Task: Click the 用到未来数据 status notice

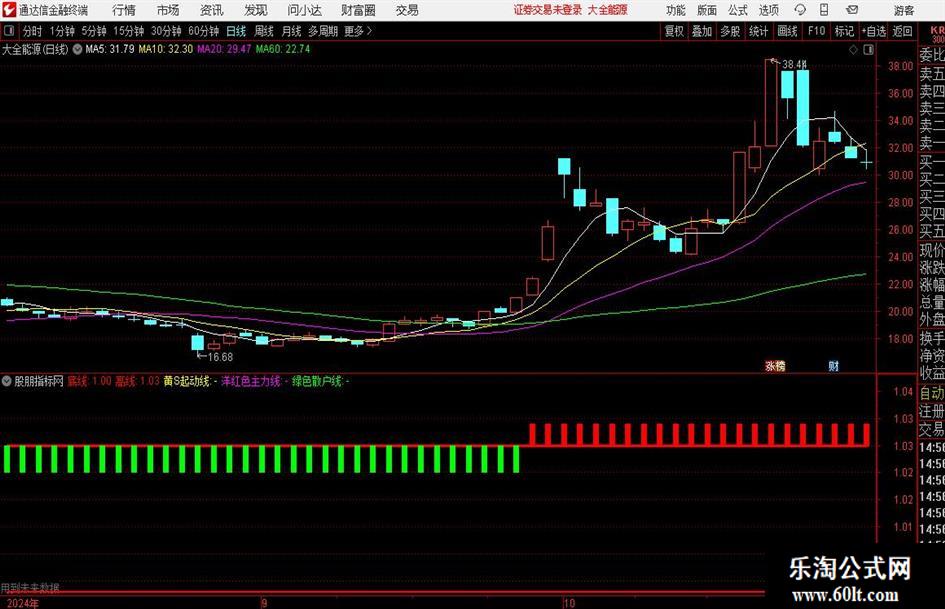Action: [x=30, y=587]
